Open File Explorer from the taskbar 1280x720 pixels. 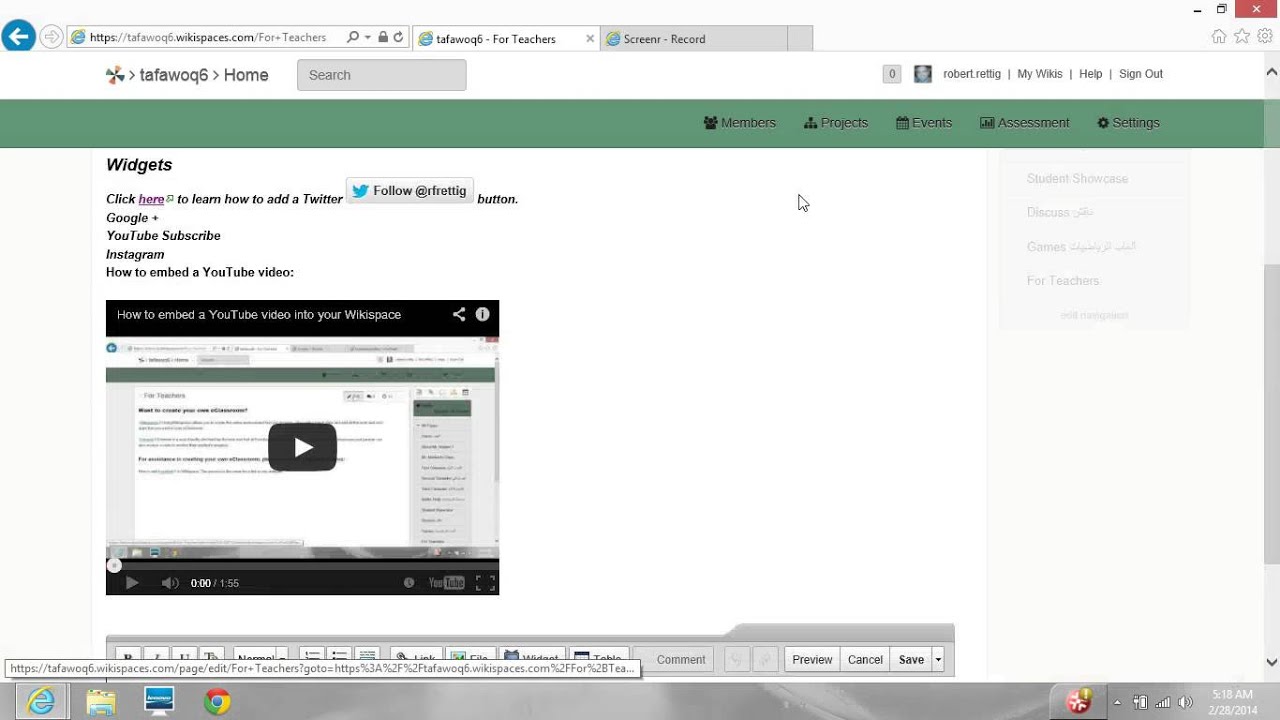tap(101, 702)
